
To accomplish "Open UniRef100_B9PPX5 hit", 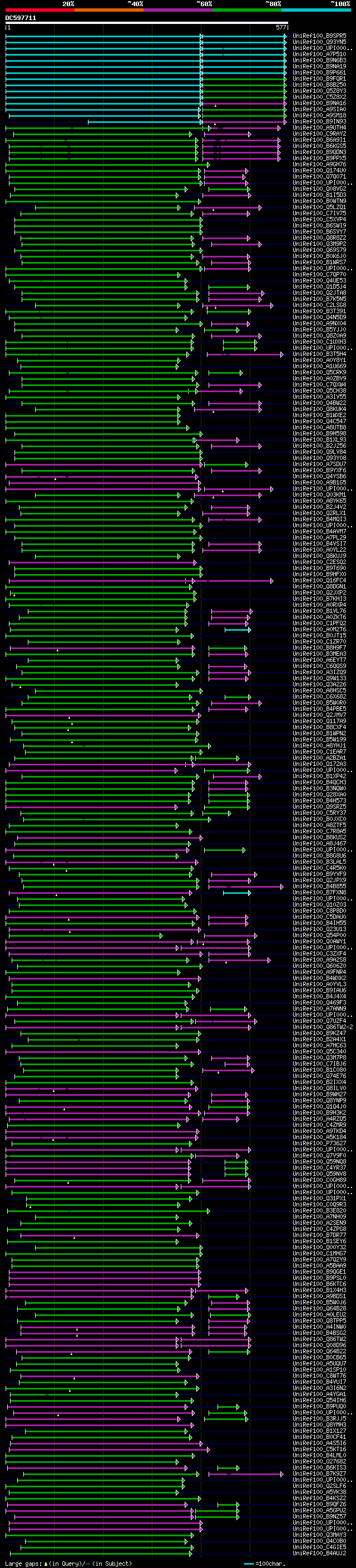I will click(x=319, y=159).
